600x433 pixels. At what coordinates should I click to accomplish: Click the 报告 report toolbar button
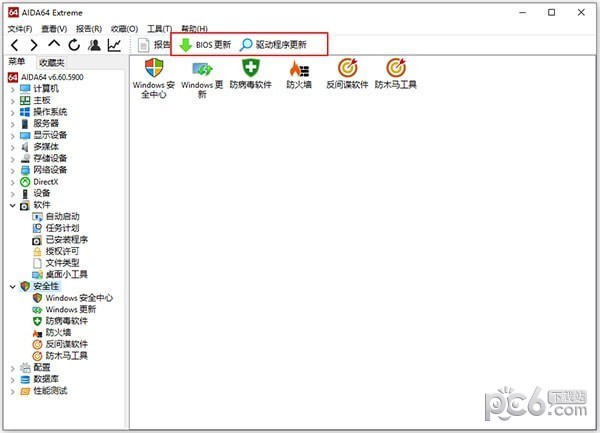154,45
